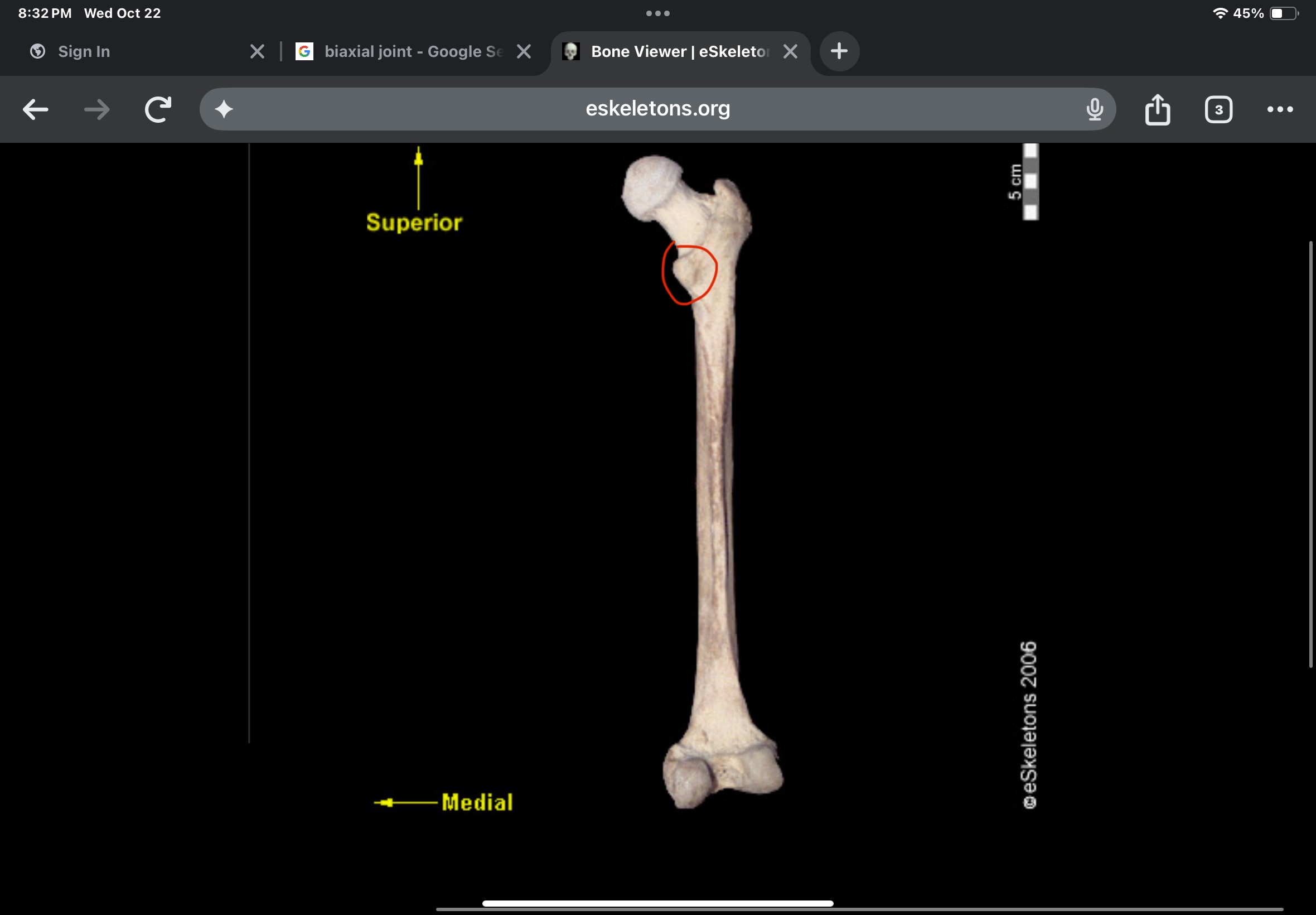Tap the microphone voice search icon
Screen dimensions: 1316x915
tap(1094, 109)
